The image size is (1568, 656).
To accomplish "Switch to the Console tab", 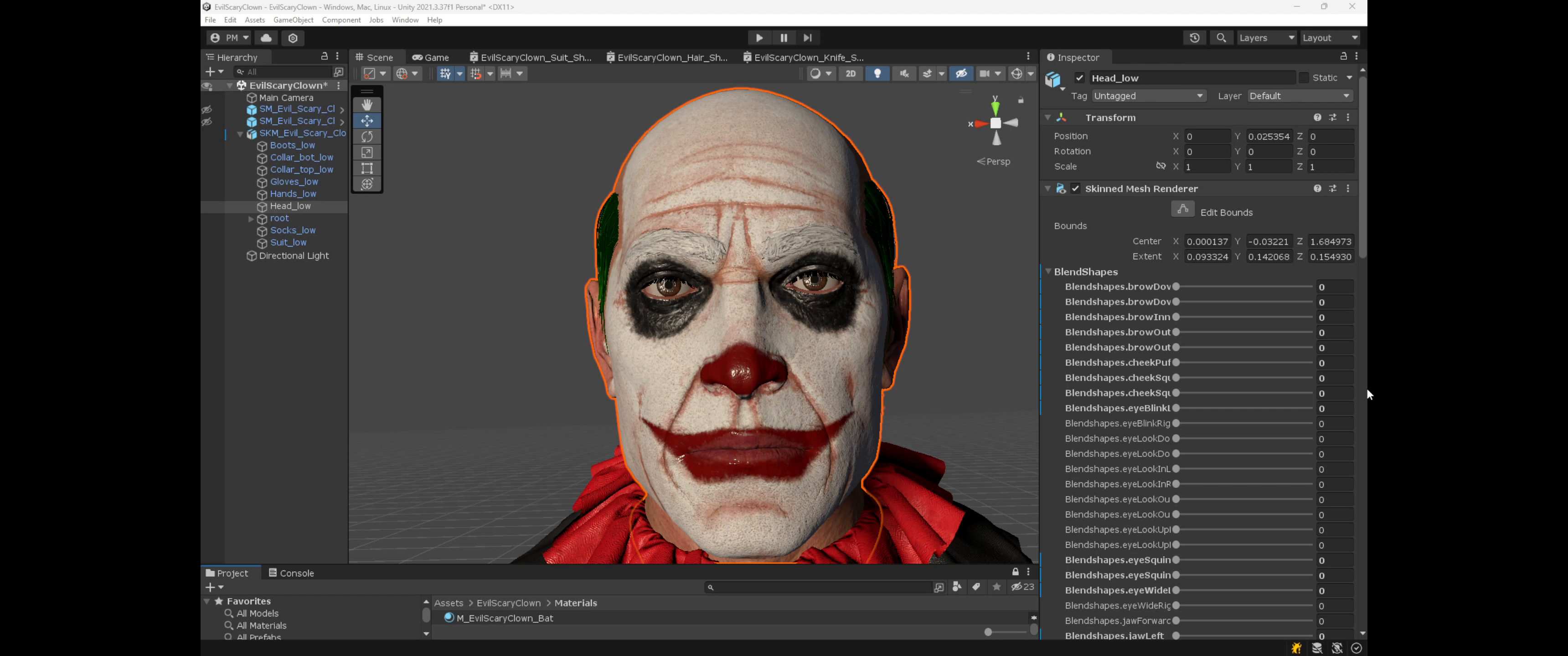I will (x=291, y=573).
